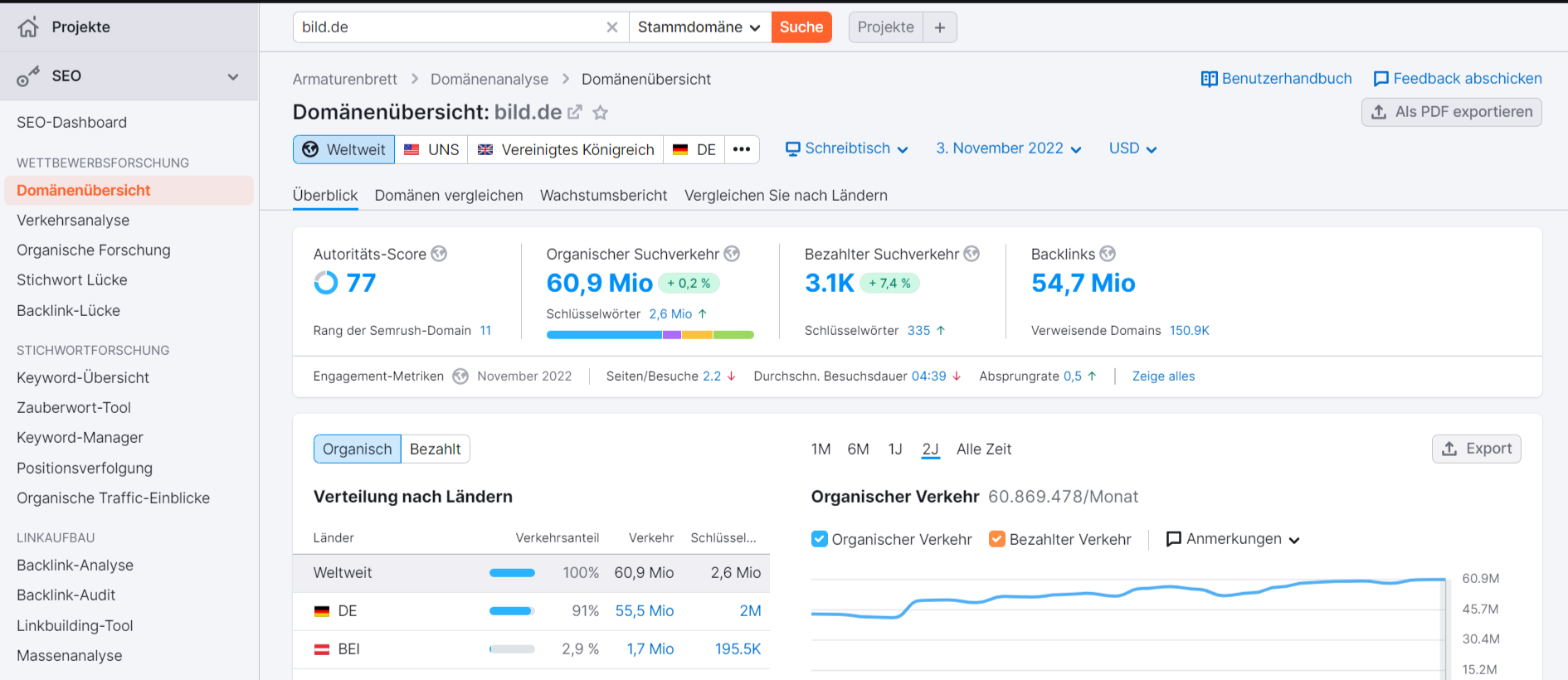
Task: Click the info globe icon next to Engagement-Metriken
Action: tap(460, 376)
